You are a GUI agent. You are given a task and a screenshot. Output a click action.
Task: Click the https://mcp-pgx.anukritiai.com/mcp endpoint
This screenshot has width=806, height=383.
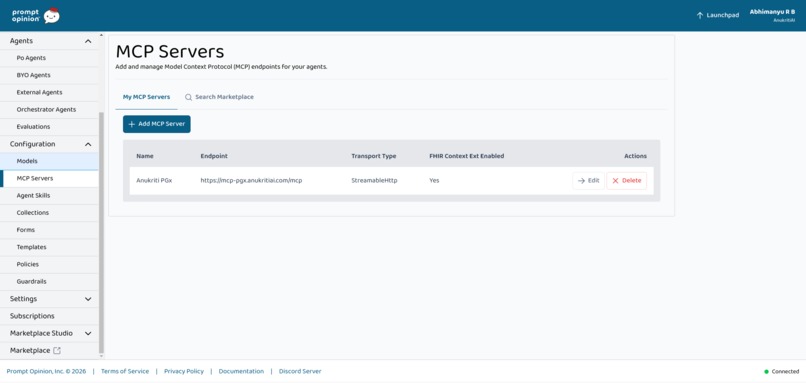coord(251,180)
